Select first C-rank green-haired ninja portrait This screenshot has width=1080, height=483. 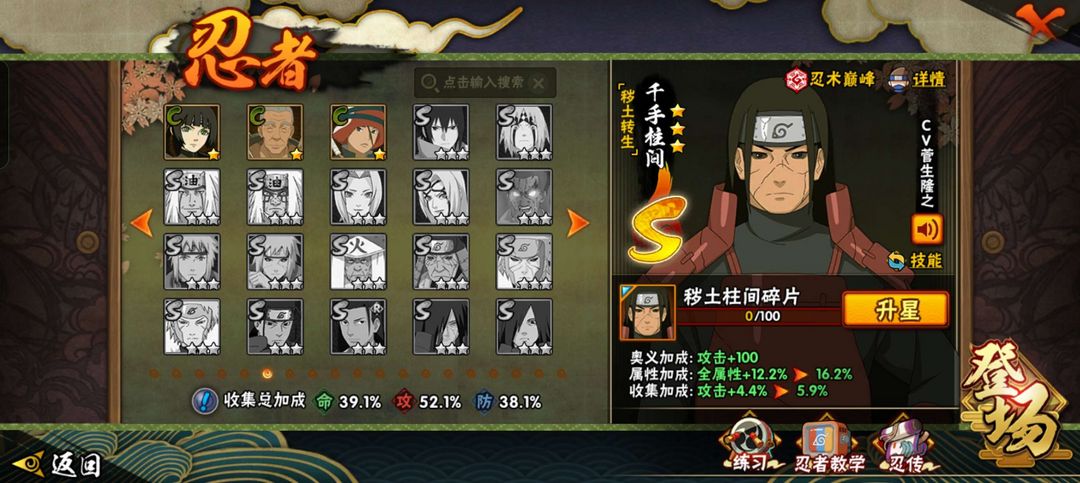click(192, 132)
